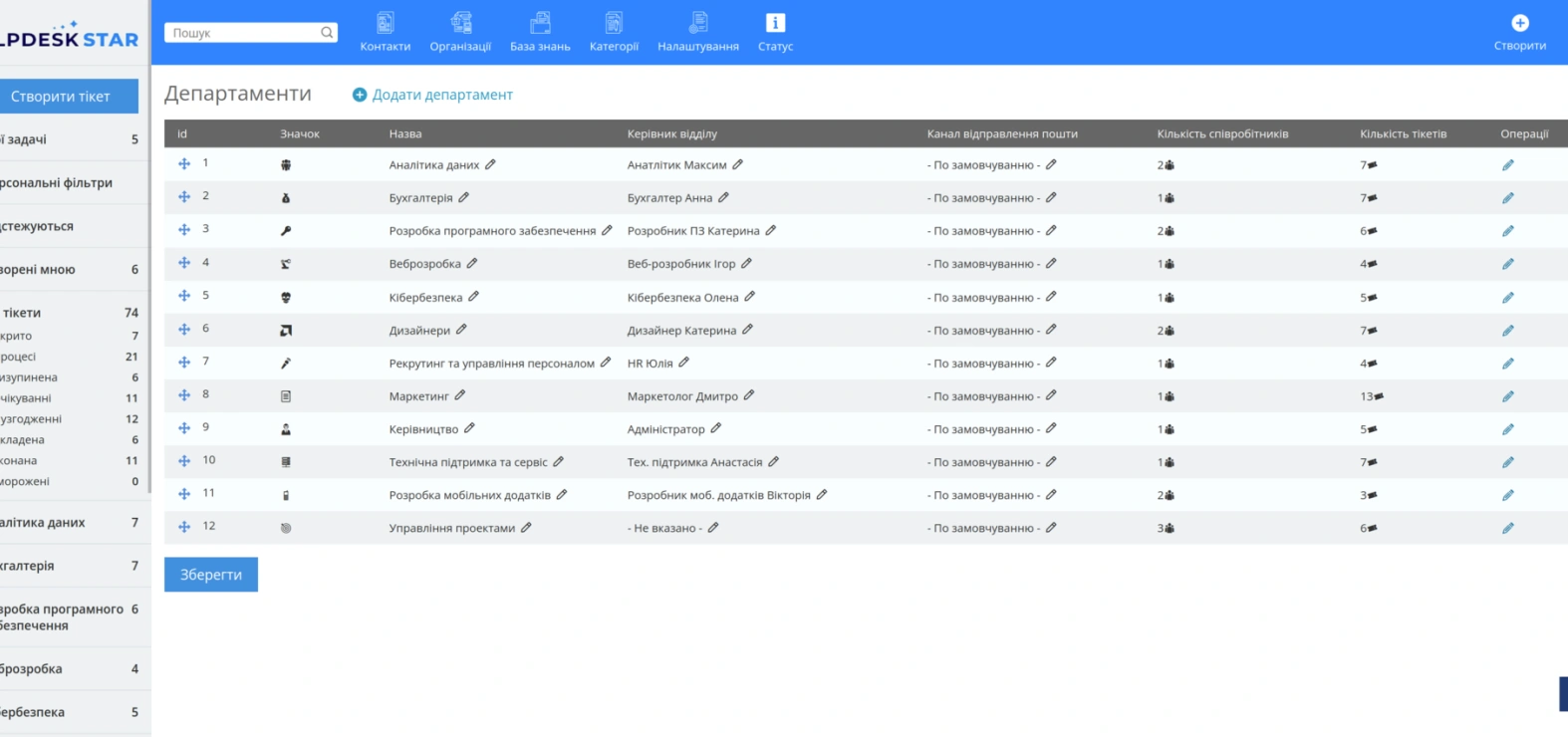Open all тікети sidebar item with 74
The image size is (1568, 737).
tap(70, 313)
